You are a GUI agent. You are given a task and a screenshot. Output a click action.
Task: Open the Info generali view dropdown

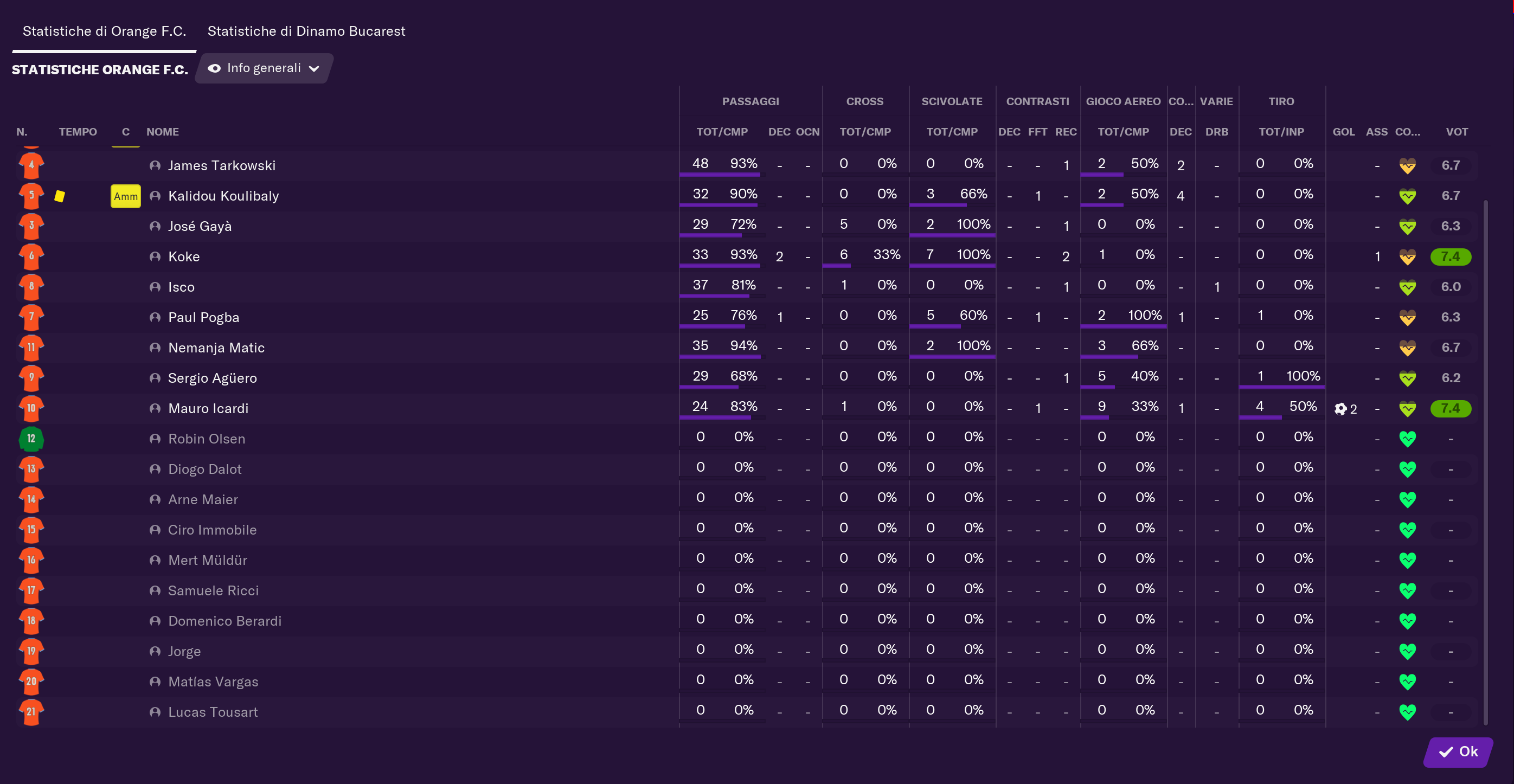tap(264, 68)
